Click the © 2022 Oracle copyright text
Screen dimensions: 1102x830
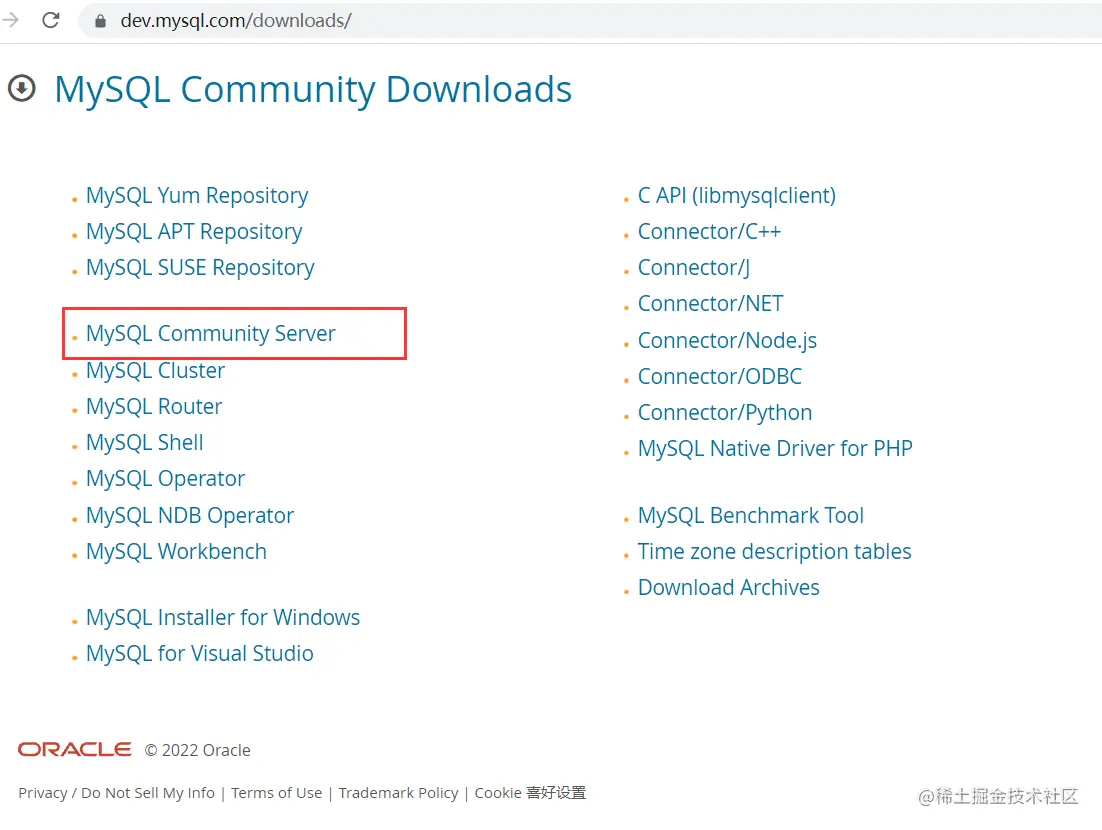click(197, 751)
